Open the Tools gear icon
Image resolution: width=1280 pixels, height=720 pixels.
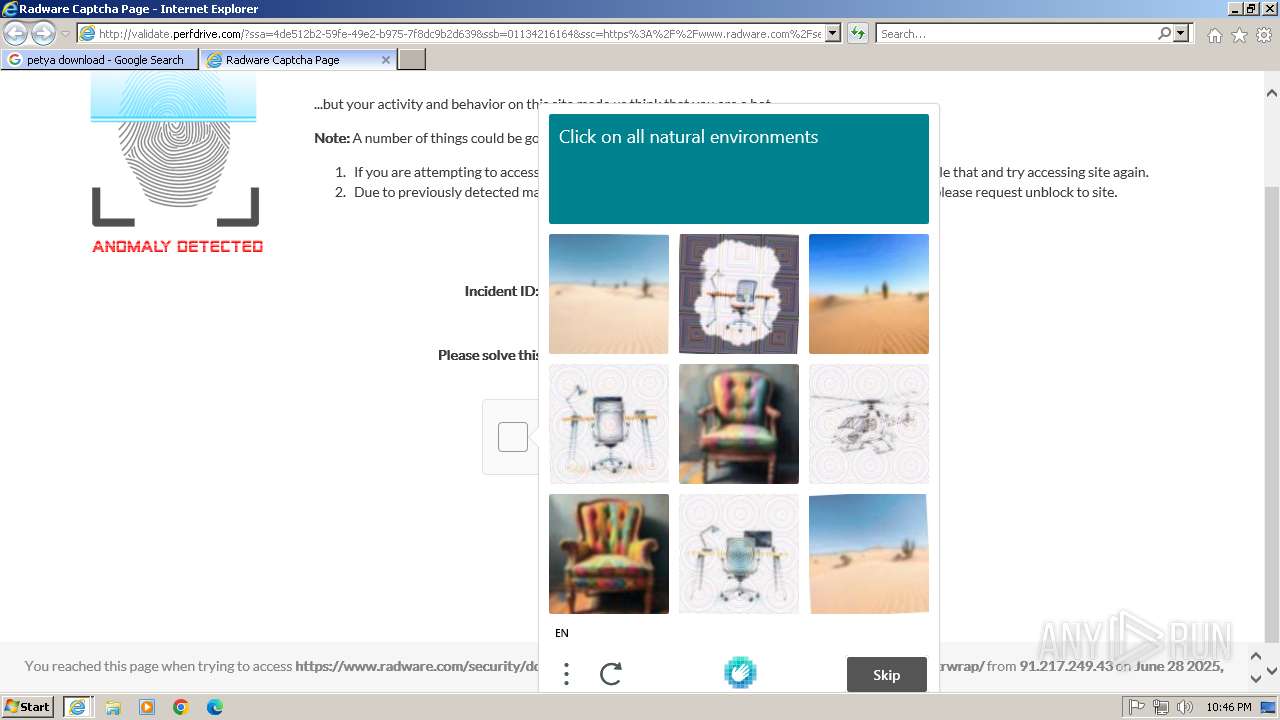[x=1264, y=35]
